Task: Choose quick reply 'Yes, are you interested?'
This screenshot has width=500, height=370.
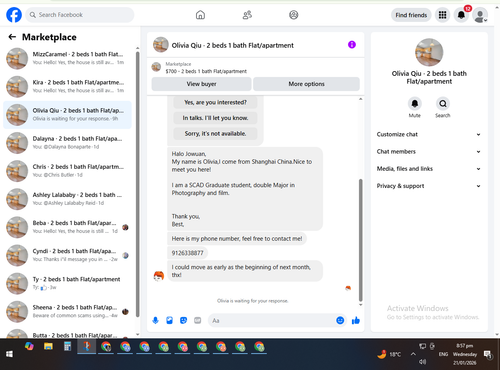Action: [x=215, y=102]
